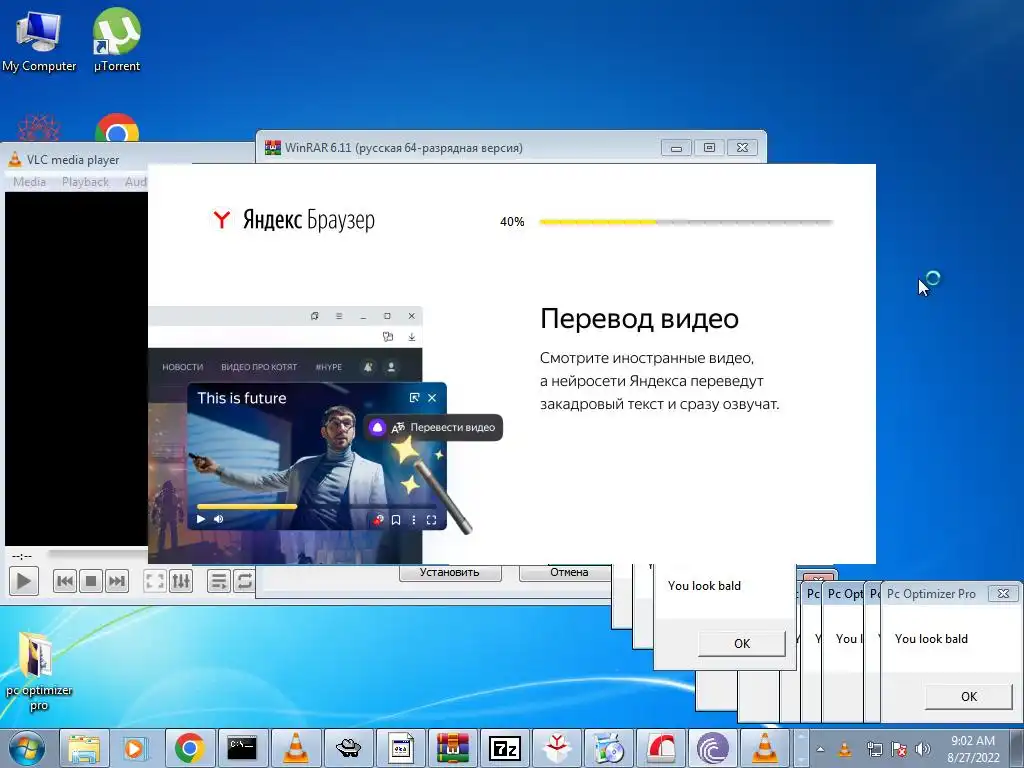Toggle VLC fullscreen mode icon
This screenshot has height=768, width=1024.
point(155,581)
